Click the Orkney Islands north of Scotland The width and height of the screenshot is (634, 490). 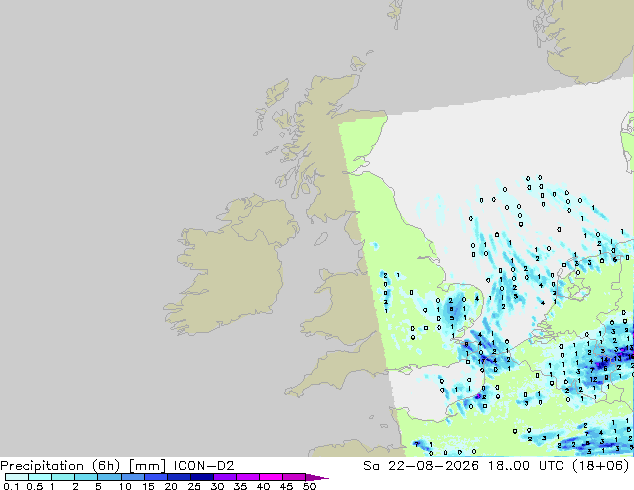(358, 64)
